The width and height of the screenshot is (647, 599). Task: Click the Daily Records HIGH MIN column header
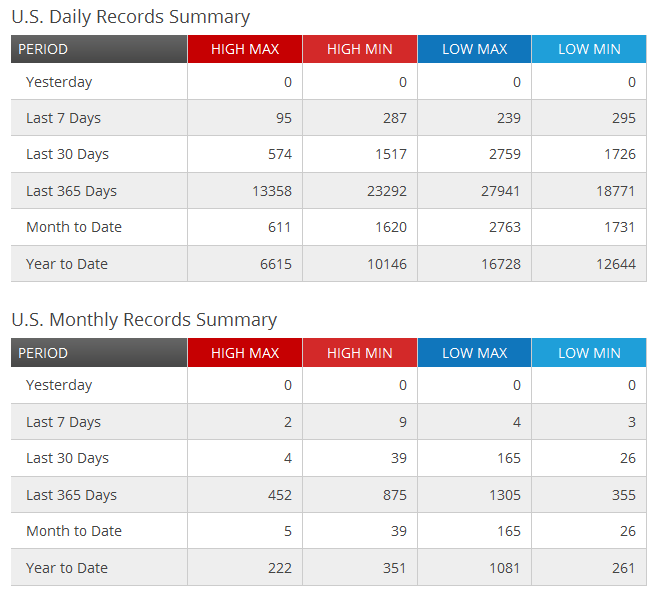(x=360, y=49)
